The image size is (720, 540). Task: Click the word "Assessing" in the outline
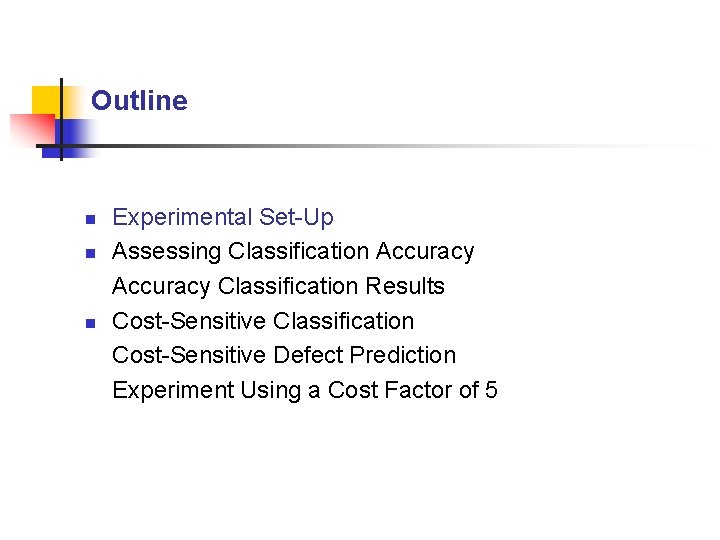click(x=166, y=251)
